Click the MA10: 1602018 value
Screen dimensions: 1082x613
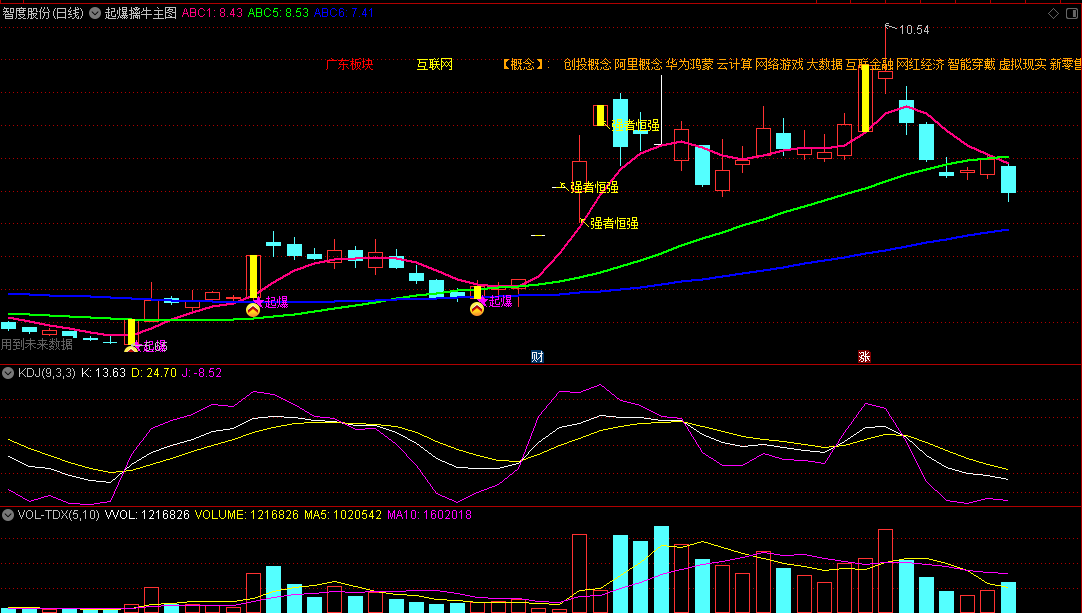pos(429,515)
